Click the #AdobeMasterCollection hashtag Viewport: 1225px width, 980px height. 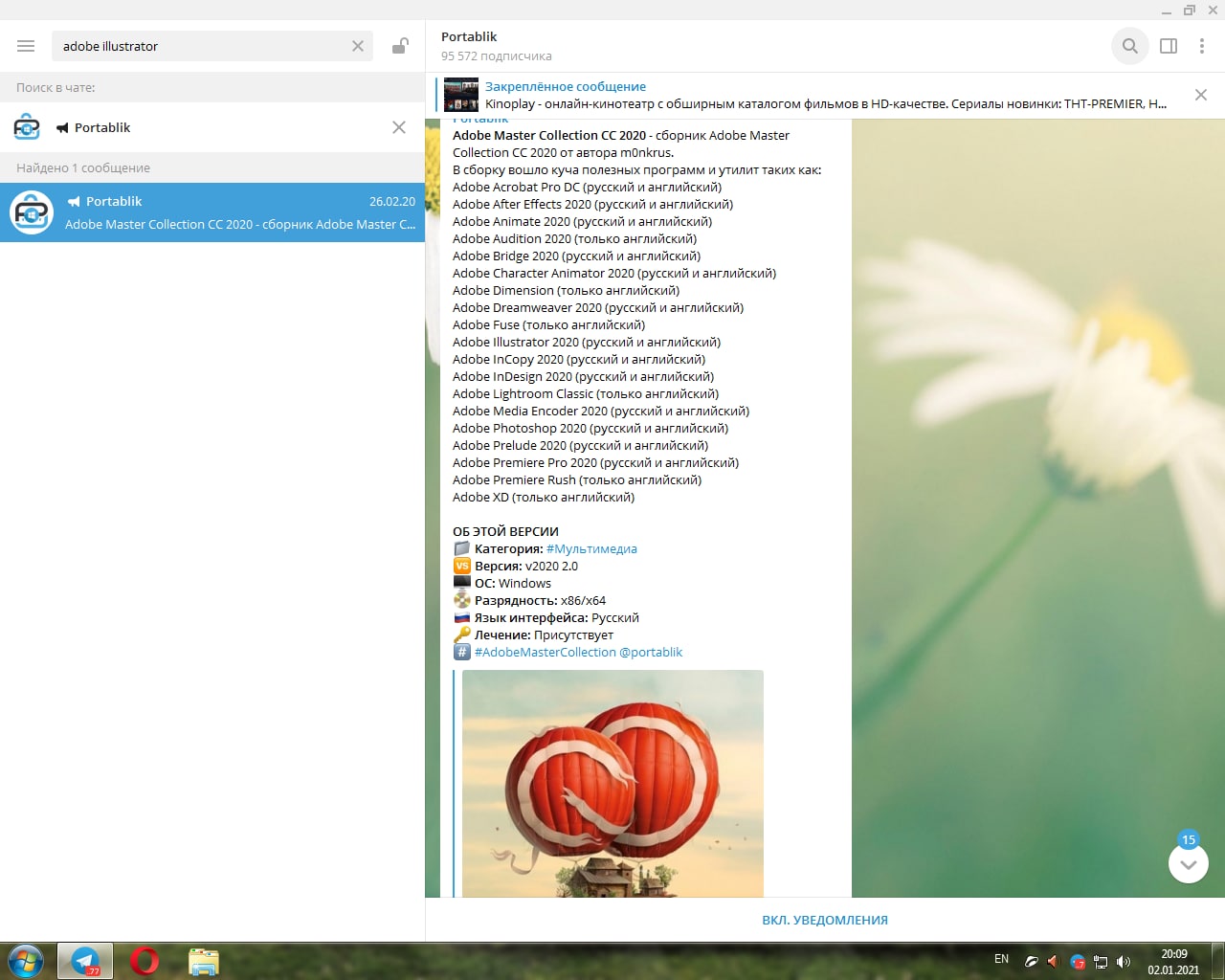[x=546, y=653]
